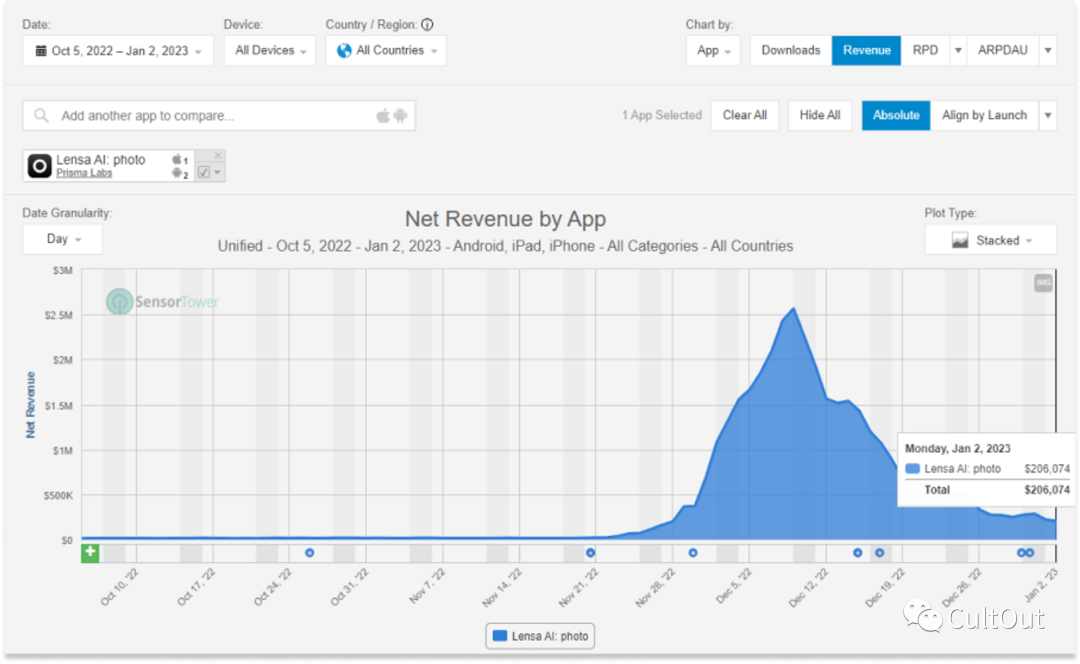Switch to the Downloads tab

click(791, 50)
